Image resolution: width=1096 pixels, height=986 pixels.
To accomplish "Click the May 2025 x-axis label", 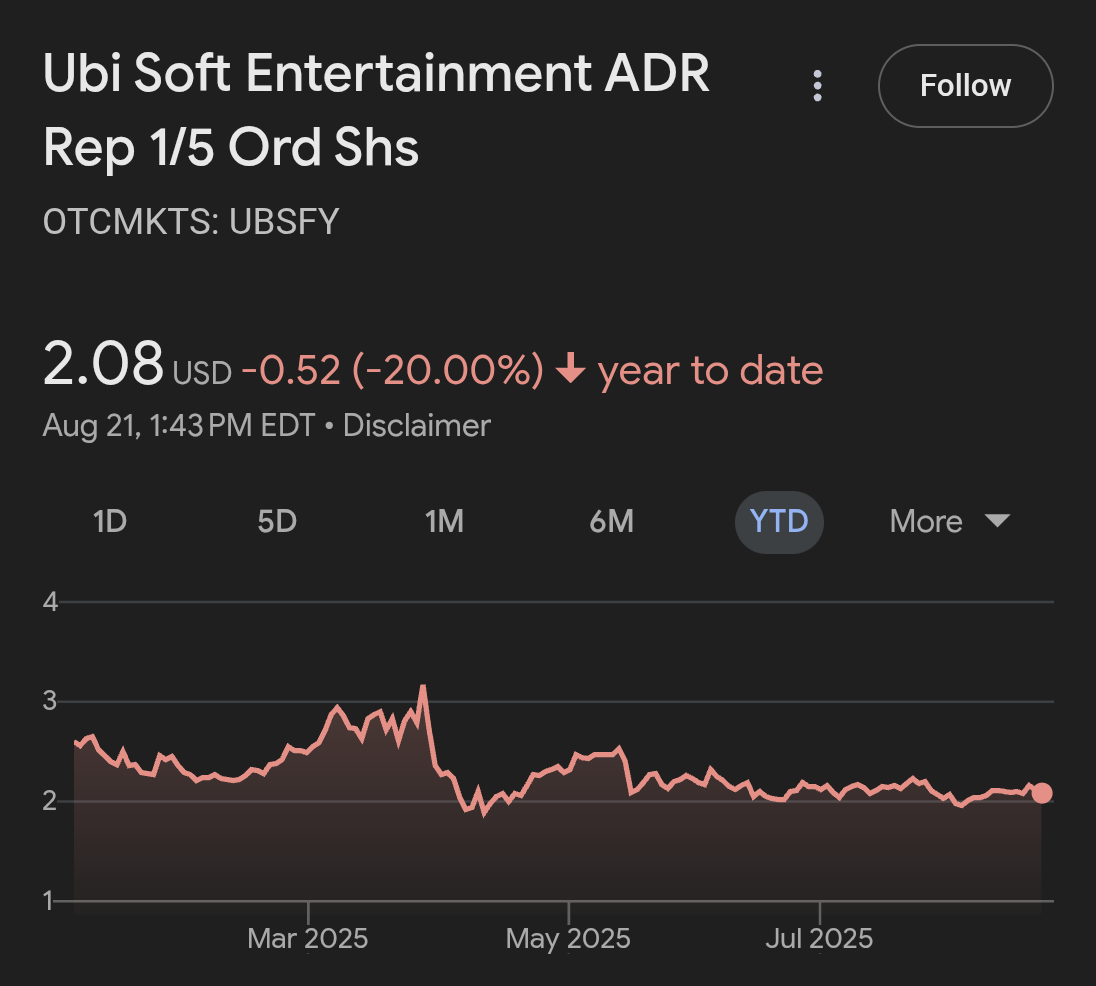I will click(x=568, y=939).
